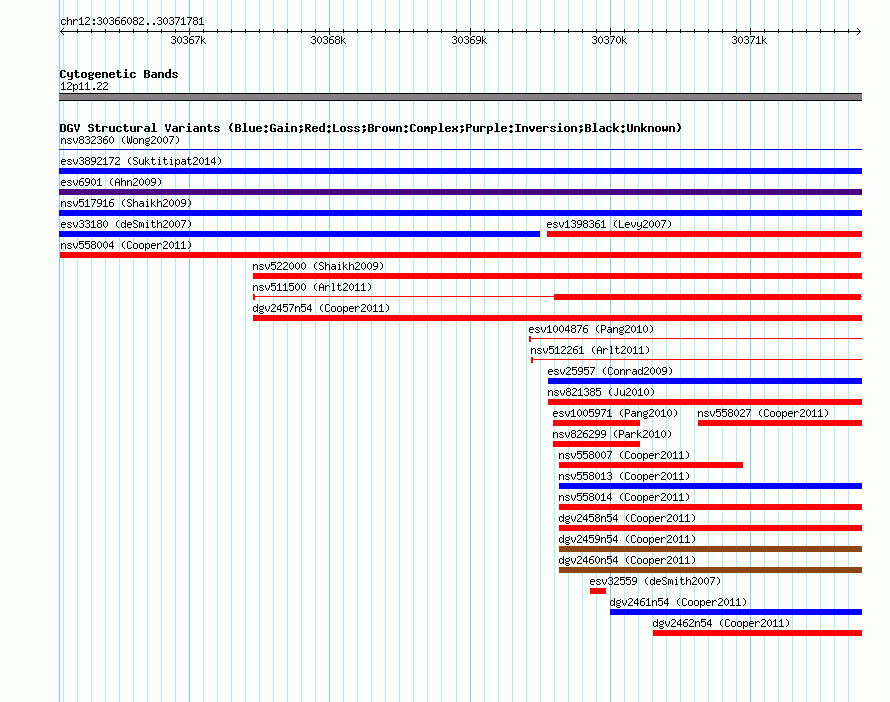Select nsv512261 (Arlt2011) variant label
The image size is (890, 702).
(x=590, y=350)
